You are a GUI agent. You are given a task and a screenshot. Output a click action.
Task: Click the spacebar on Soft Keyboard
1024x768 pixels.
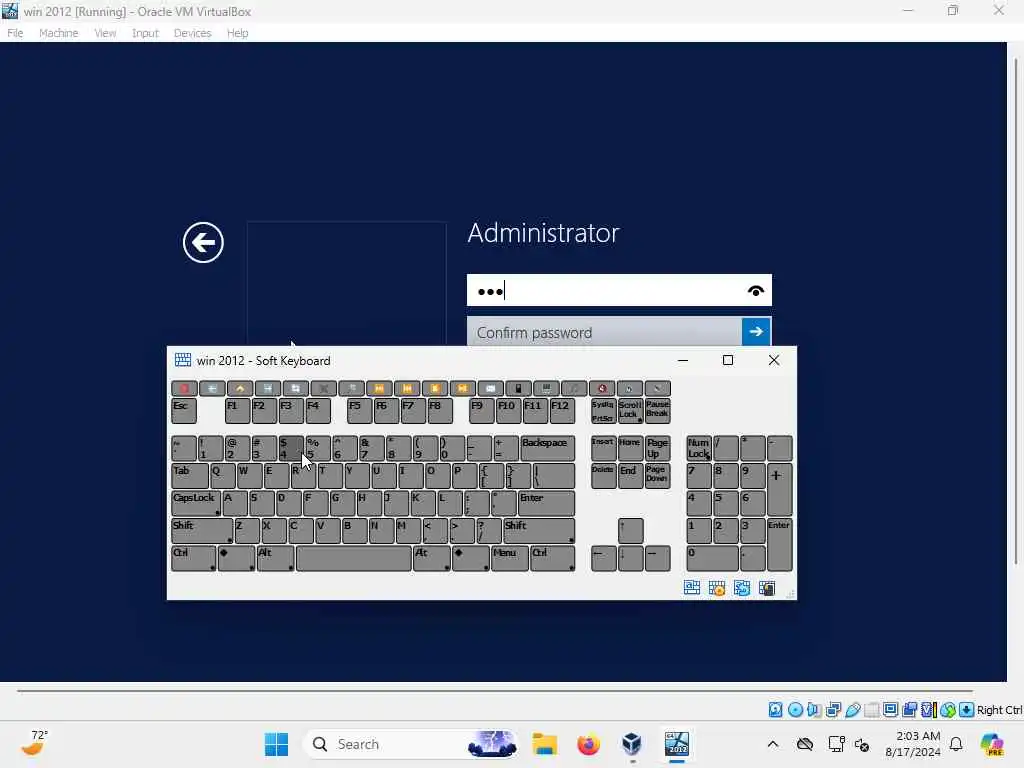coord(353,559)
